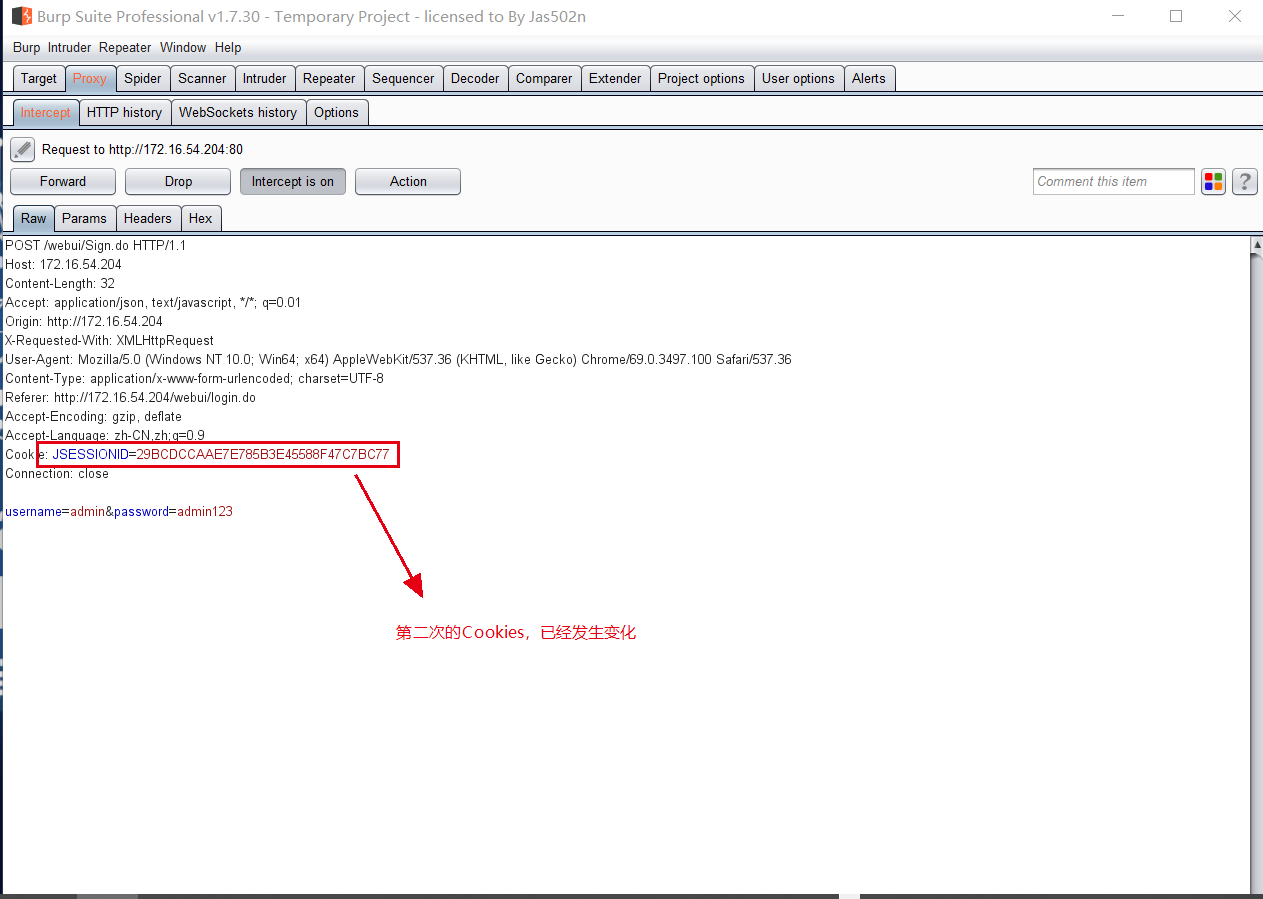Screen dimensions: 1263x899
Task: Open the highlight color picker icon
Action: tap(1213, 182)
